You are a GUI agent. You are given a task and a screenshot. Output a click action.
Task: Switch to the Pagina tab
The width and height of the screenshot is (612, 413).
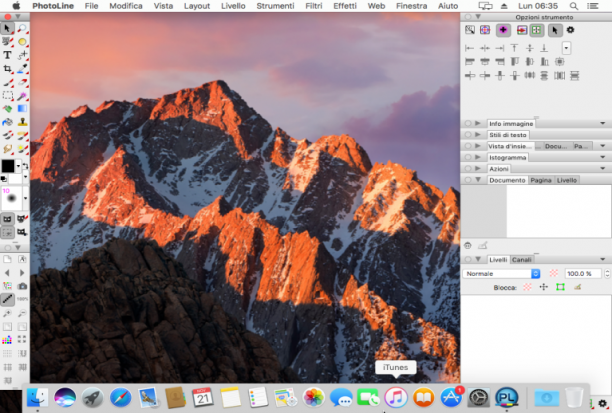(x=541, y=180)
